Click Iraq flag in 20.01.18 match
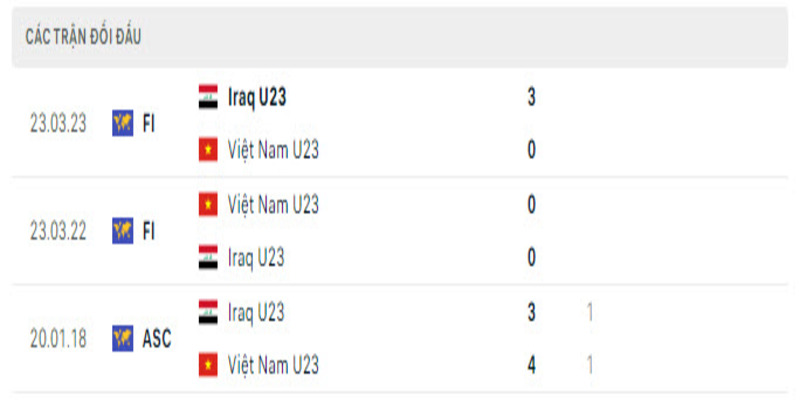Image resolution: width=800 pixels, height=400 pixels. pos(208,312)
